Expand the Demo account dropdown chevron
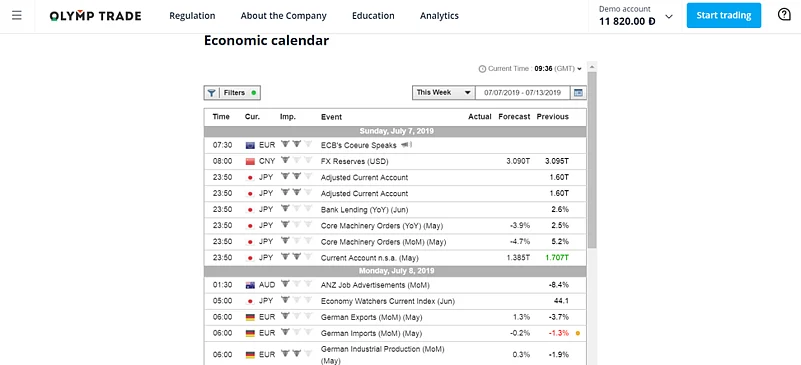Viewport: 801px width, 365px height. pyautogui.click(x=669, y=16)
